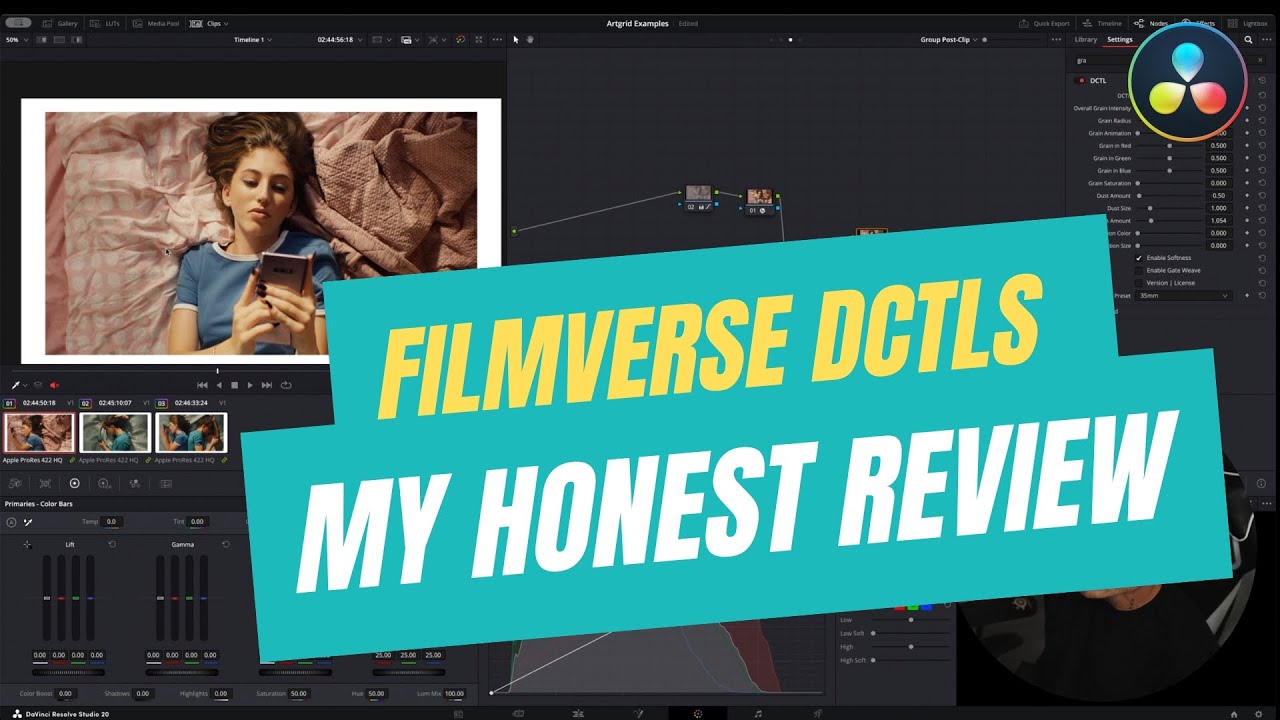Click Quick Export

coord(1044,23)
